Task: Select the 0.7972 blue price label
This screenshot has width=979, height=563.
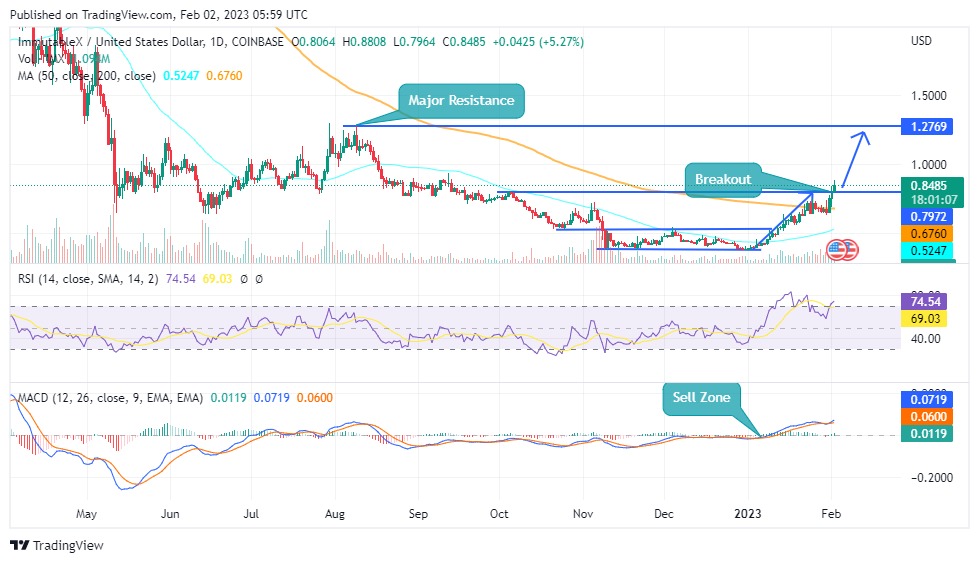Action: pos(927,217)
